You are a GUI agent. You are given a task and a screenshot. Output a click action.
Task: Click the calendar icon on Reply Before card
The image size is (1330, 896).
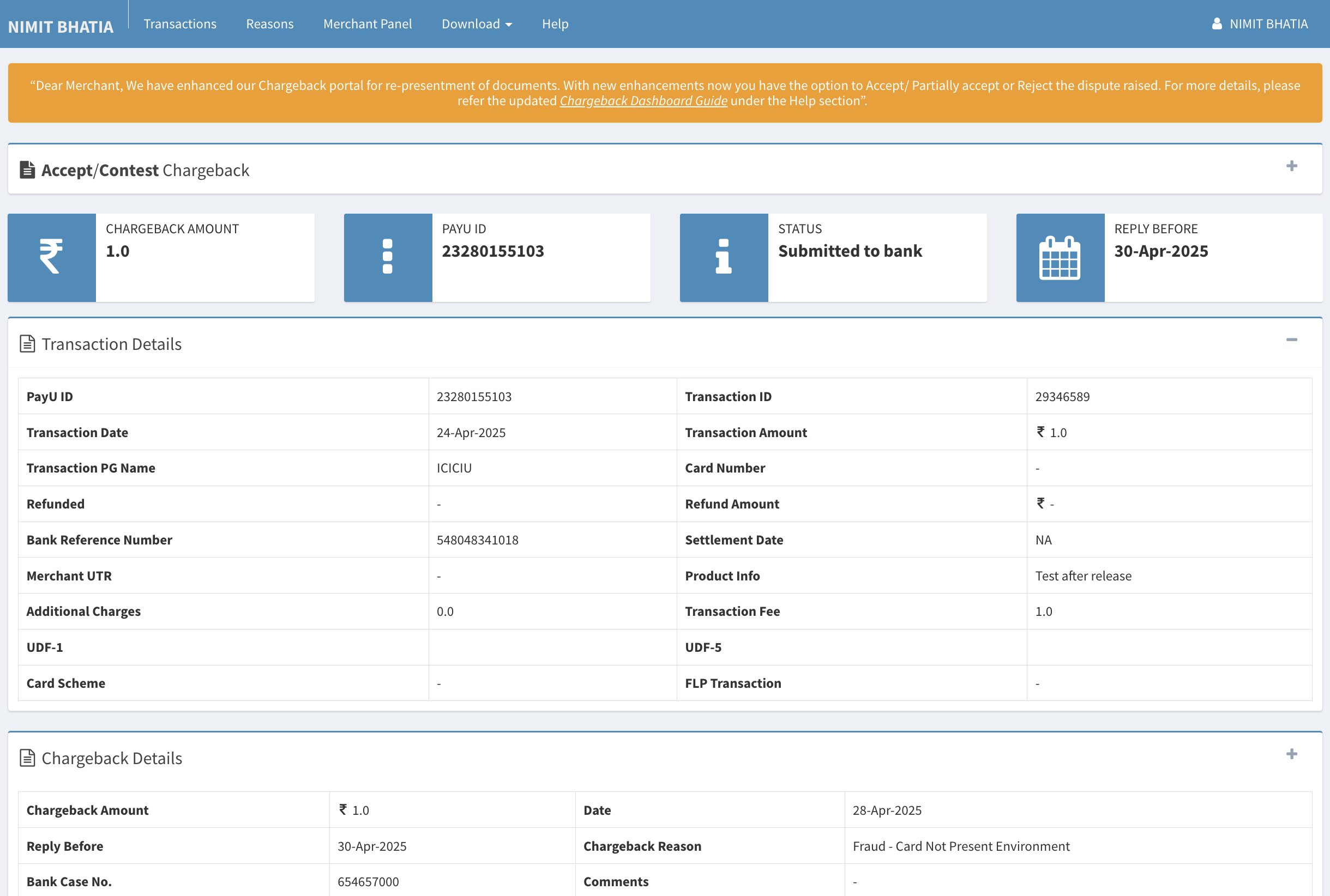(x=1060, y=258)
